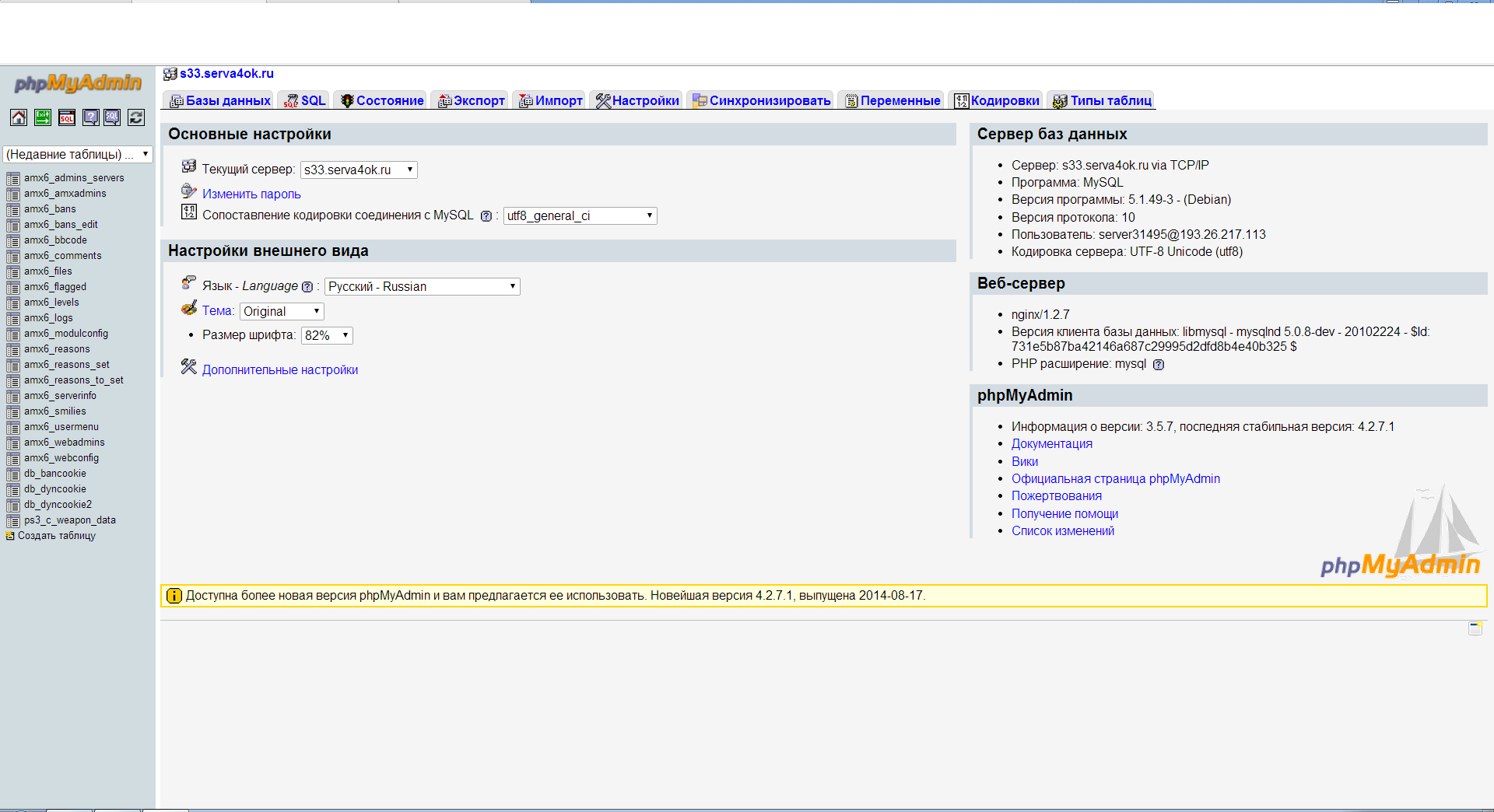Open the utf8_general_ci collation dropdown
Viewport: 1494px width, 812px height.
click(x=580, y=215)
